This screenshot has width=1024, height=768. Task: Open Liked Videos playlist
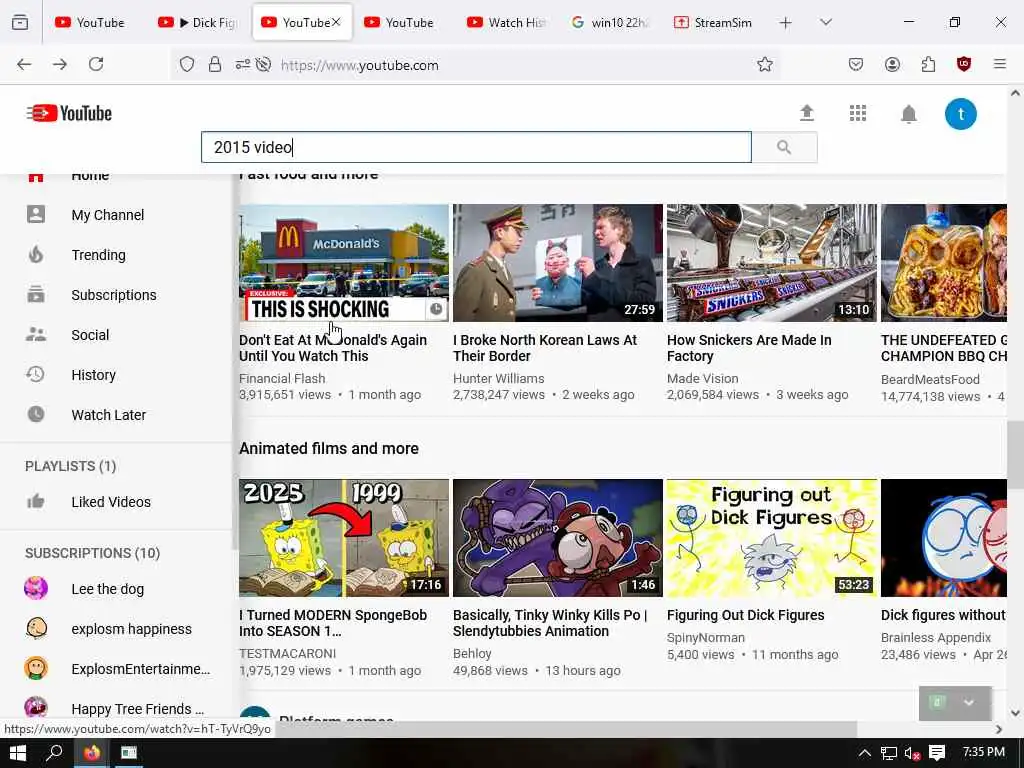point(111,502)
